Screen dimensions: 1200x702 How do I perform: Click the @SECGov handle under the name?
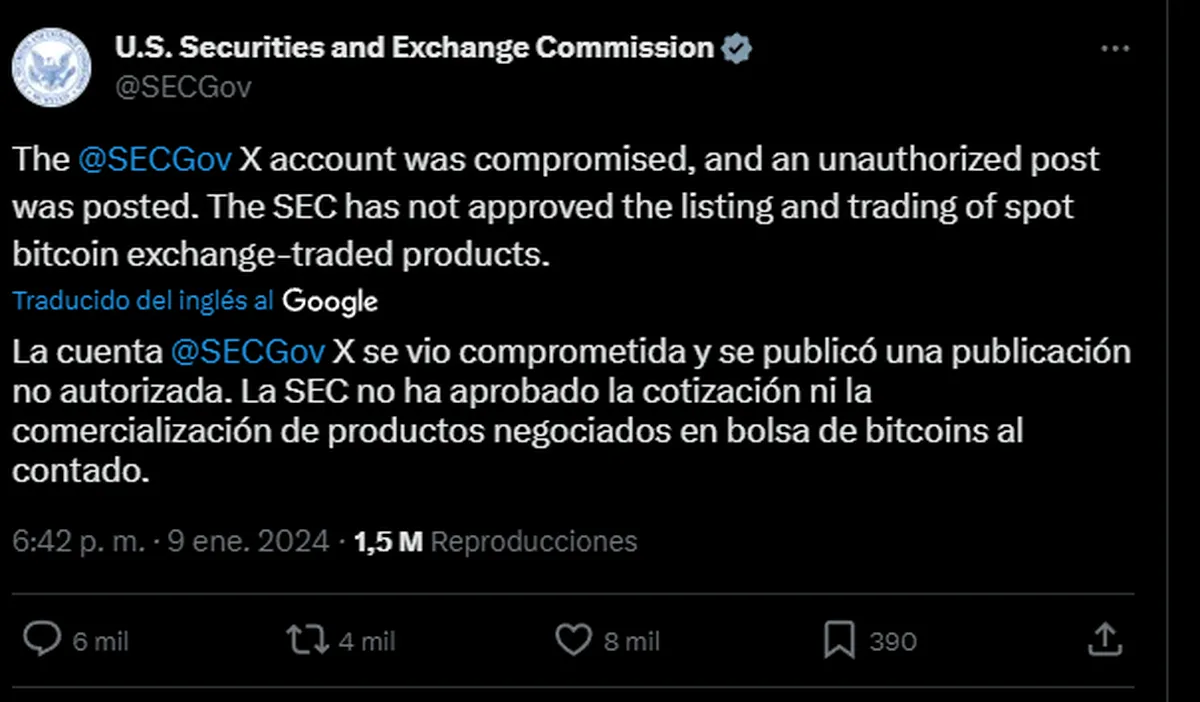pos(183,88)
